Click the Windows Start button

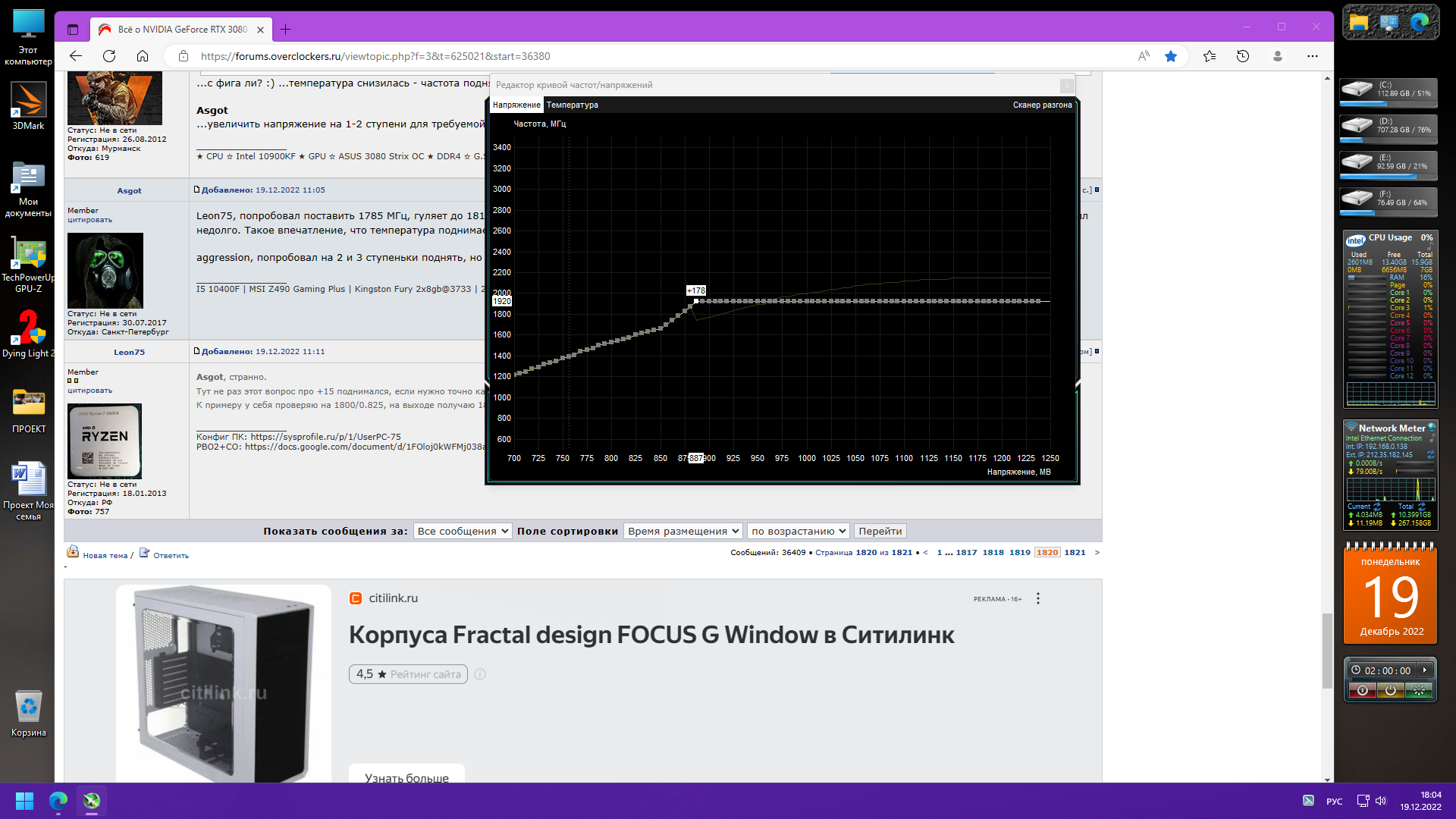point(24,801)
